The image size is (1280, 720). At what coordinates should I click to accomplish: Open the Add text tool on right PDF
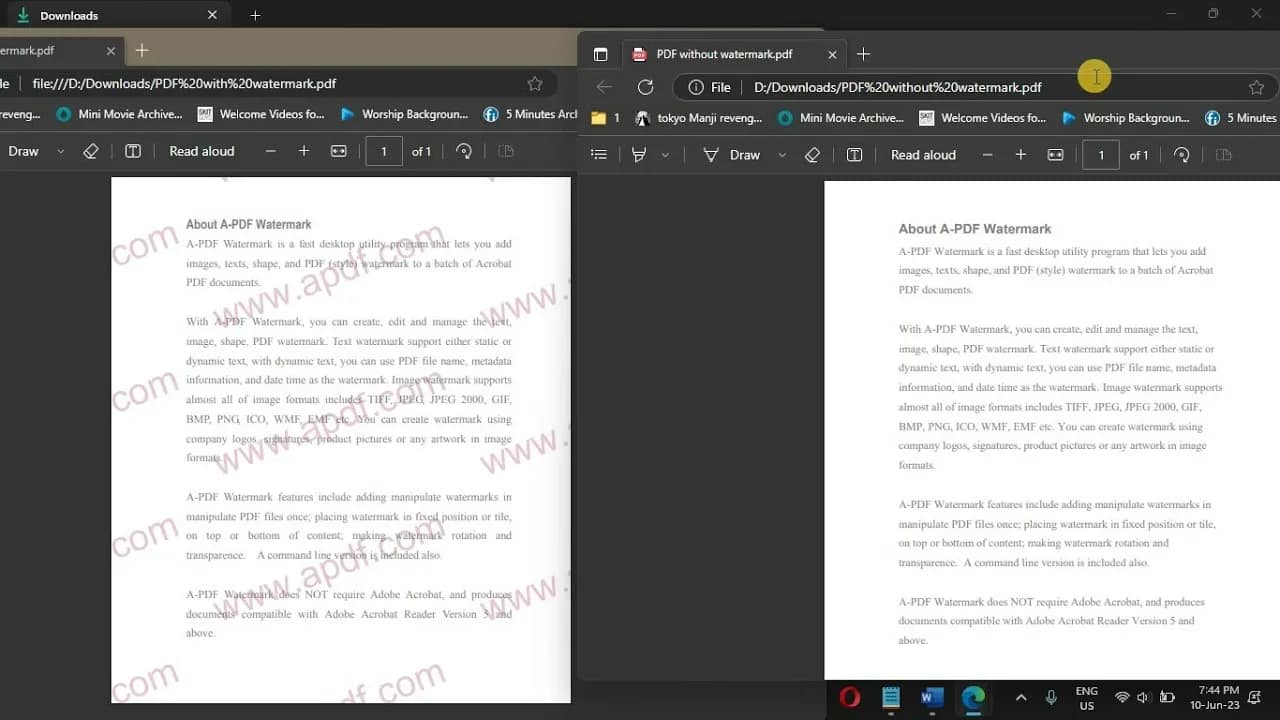pyautogui.click(x=855, y=155)
